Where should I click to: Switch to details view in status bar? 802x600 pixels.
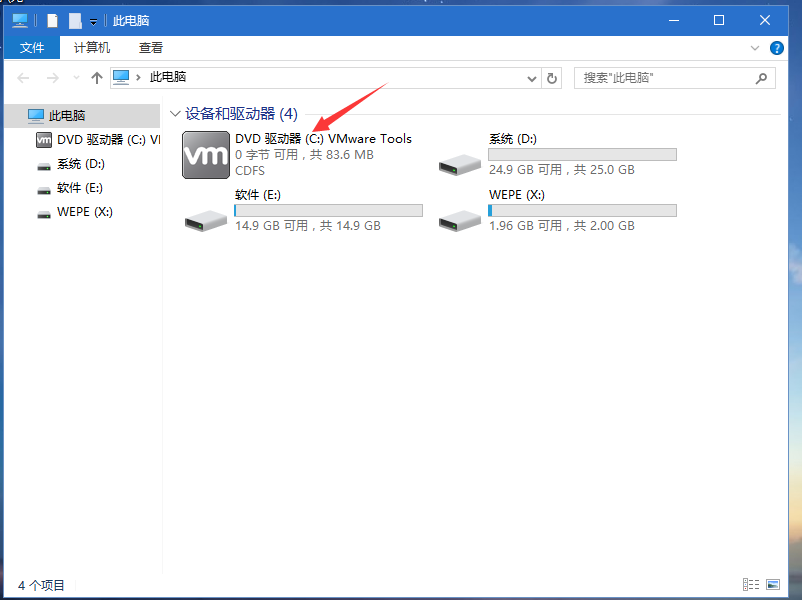point(750,584)
